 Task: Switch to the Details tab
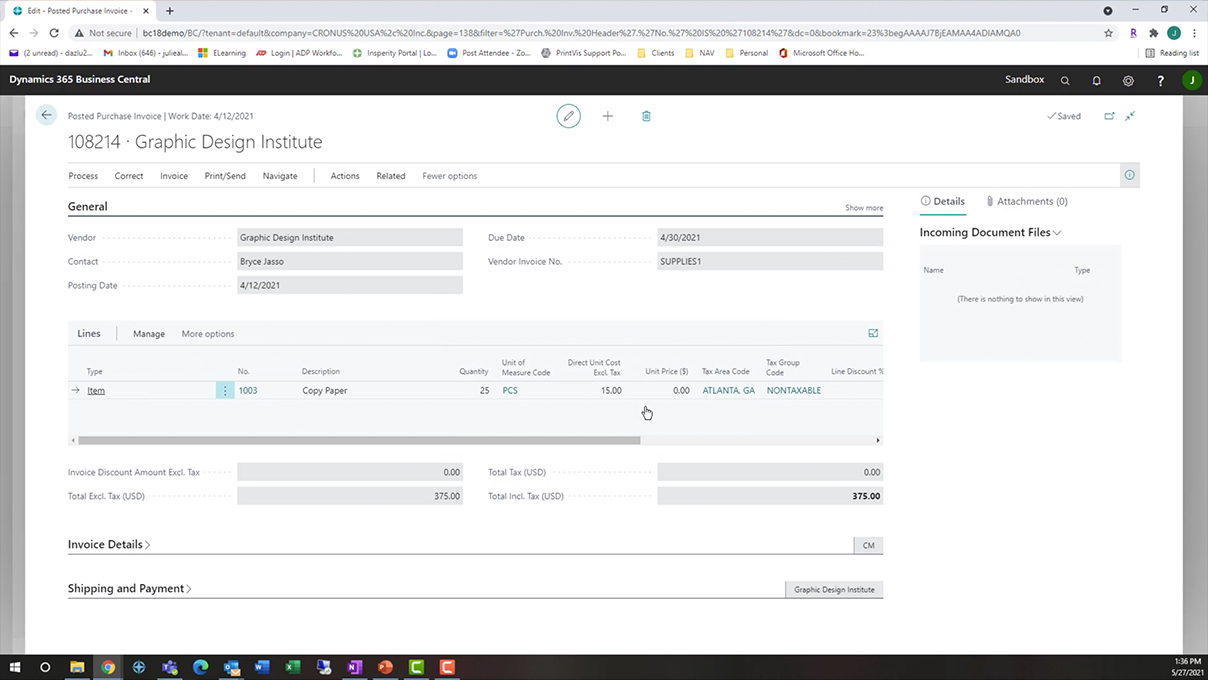click(943, 201)
